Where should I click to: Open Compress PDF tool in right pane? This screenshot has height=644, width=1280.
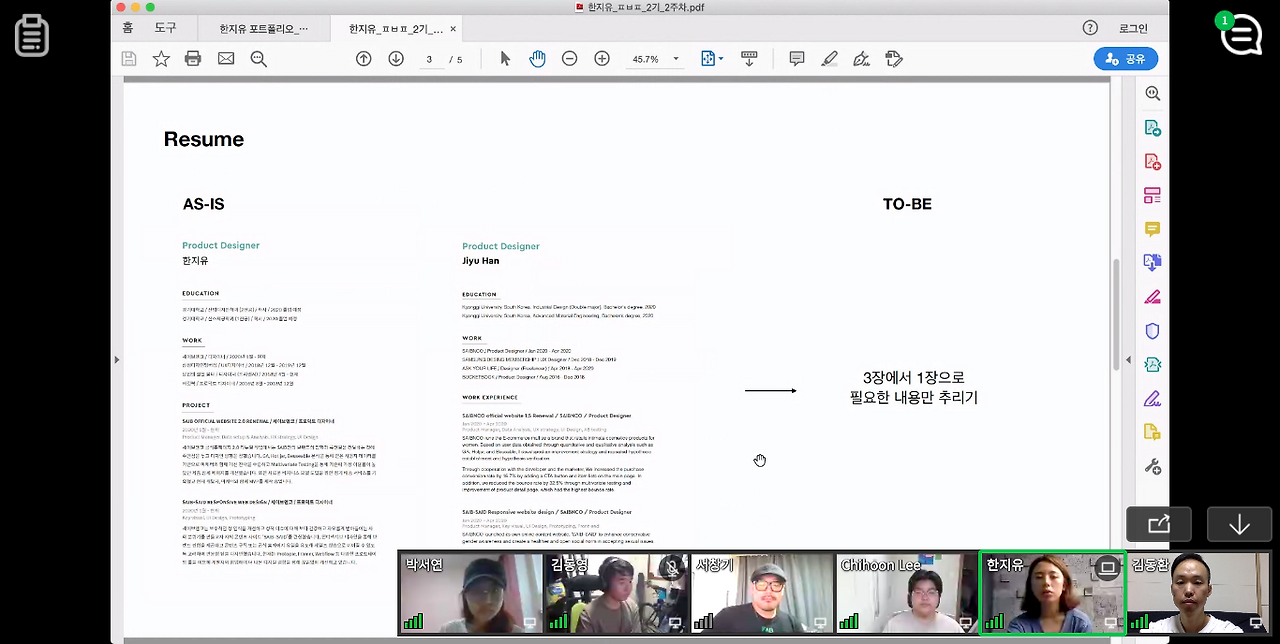(1152, 365)
